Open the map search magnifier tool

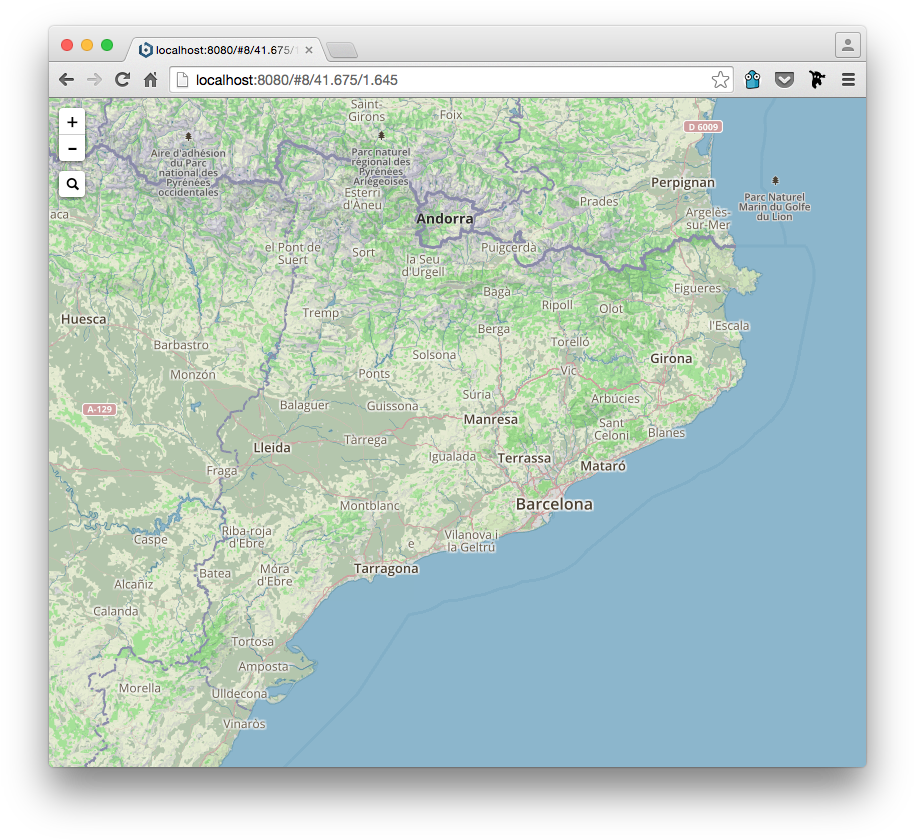[71, 184]
